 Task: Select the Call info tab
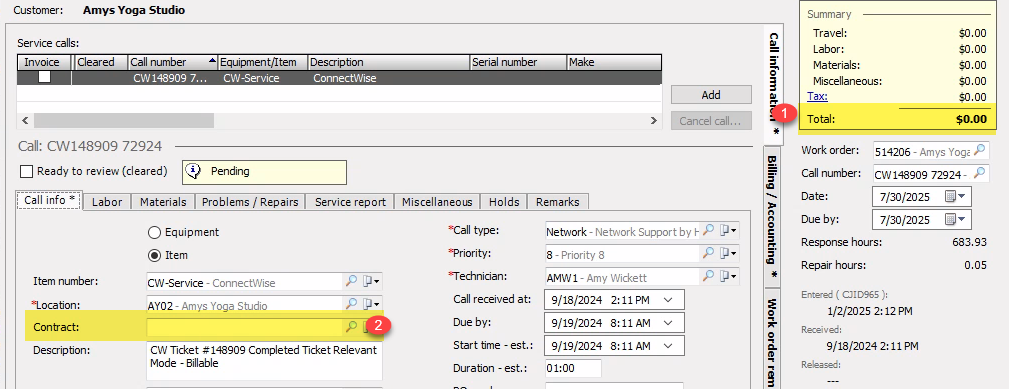tap(49, 200)
